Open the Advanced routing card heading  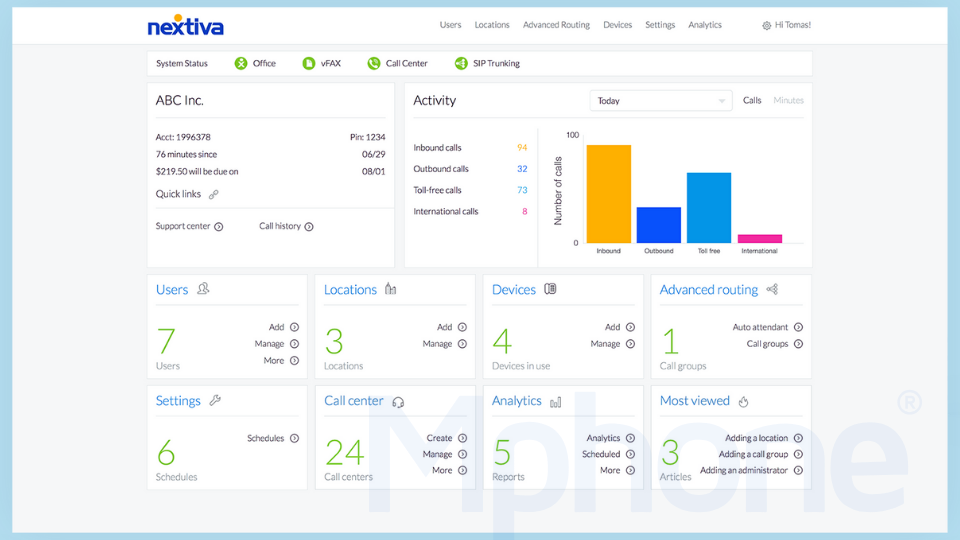click(x=709, y=290)
